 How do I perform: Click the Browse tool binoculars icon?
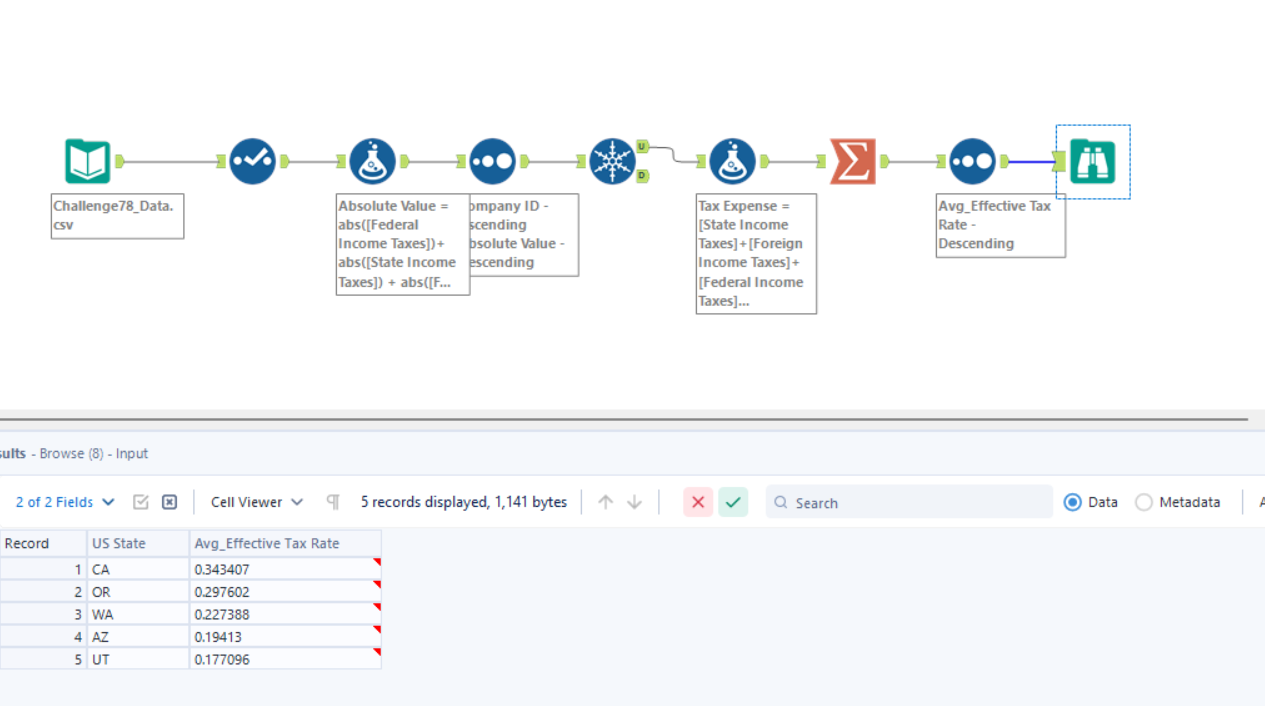[1092, 162]
